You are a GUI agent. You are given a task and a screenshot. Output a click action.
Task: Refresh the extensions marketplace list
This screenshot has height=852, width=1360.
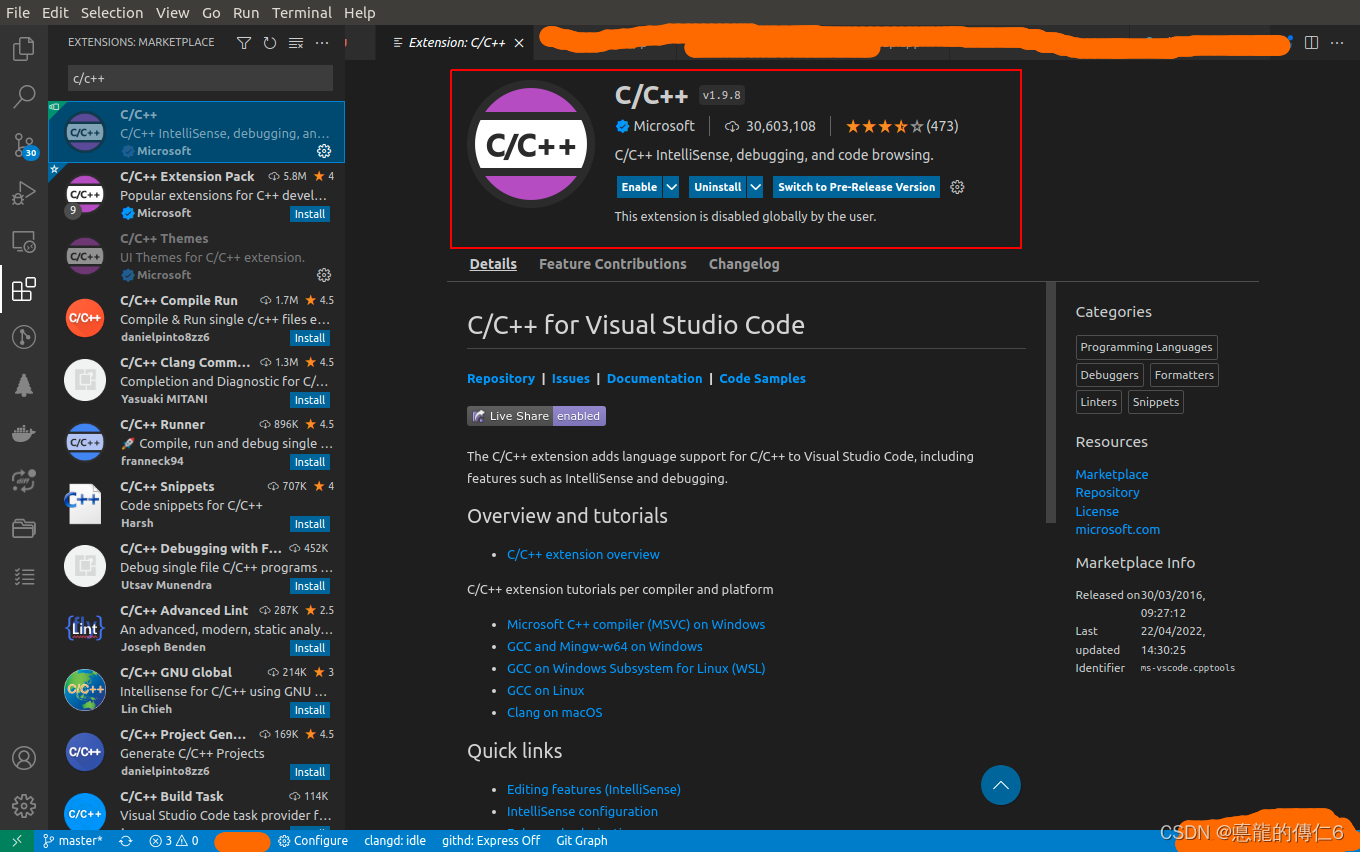[x=270, y=43]
